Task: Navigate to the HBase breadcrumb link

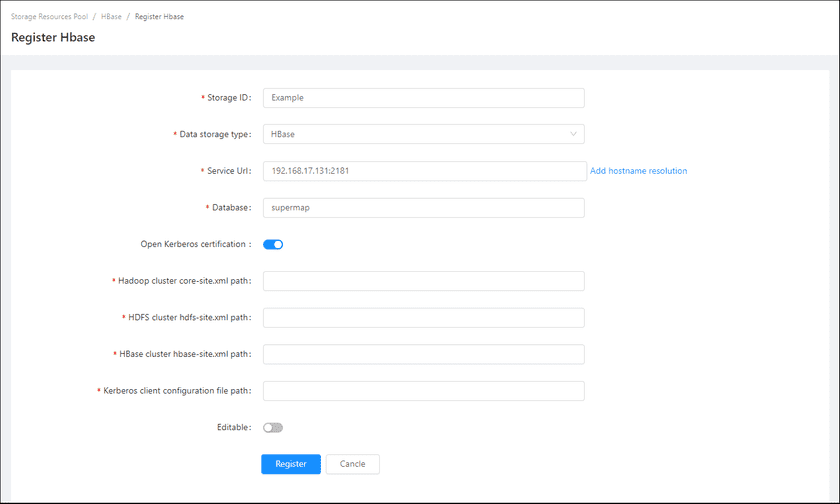Action: (111, 17)
